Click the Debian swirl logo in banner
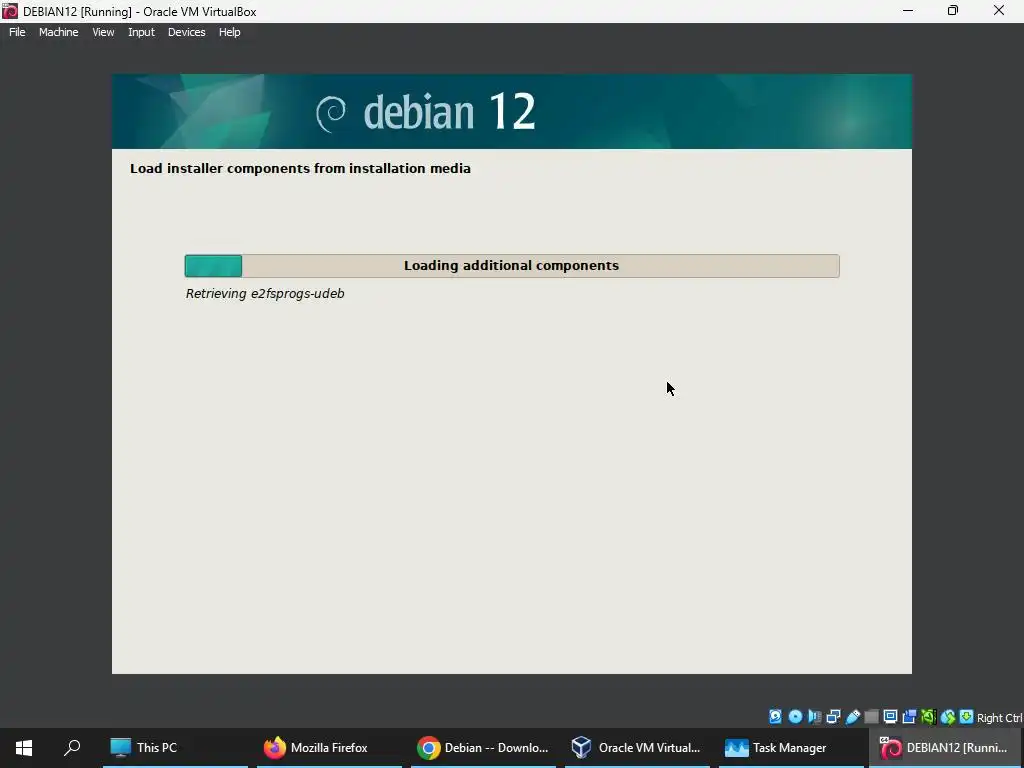Screen dimensions: 1024x768 [x=331, y=113]
